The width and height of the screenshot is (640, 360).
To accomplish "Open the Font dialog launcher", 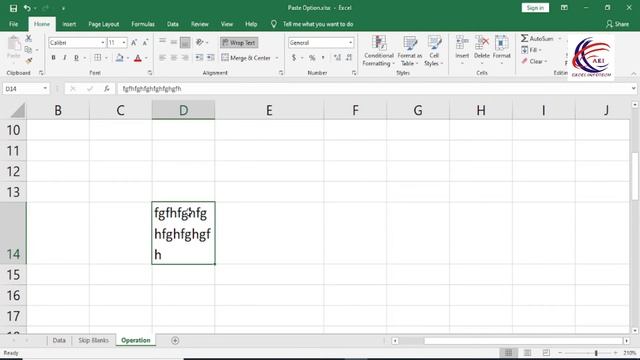I will 150,73.
